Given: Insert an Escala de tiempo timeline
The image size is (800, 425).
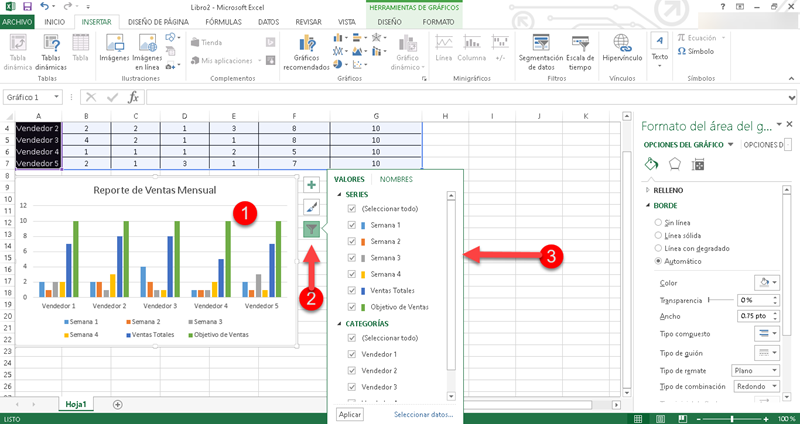Looking at the screenshot, I should tap(580, 53).
